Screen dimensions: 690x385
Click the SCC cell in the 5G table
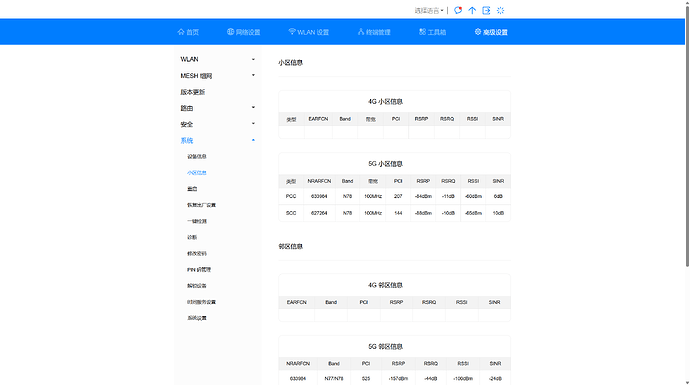tap(291, 213)
